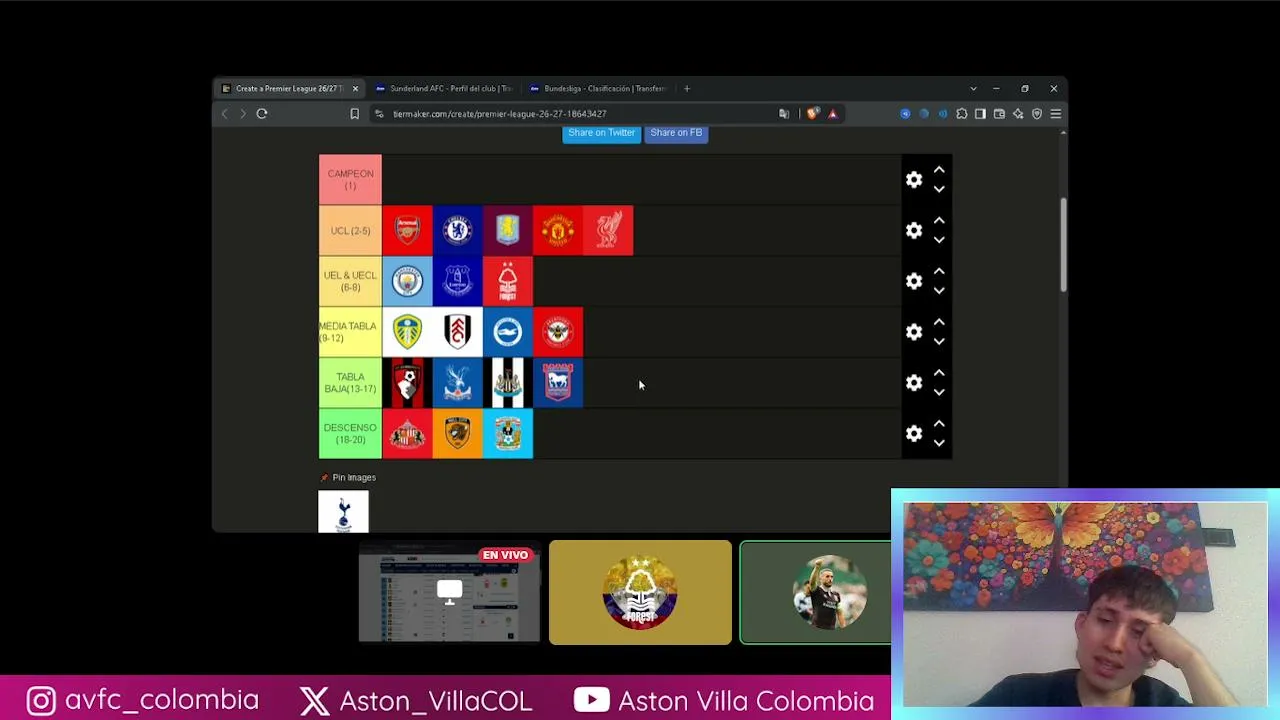Open the extensions puzzle-piece menu
Image resolution: width=1280 pixels, height=720 pixels.
[962, 114]
